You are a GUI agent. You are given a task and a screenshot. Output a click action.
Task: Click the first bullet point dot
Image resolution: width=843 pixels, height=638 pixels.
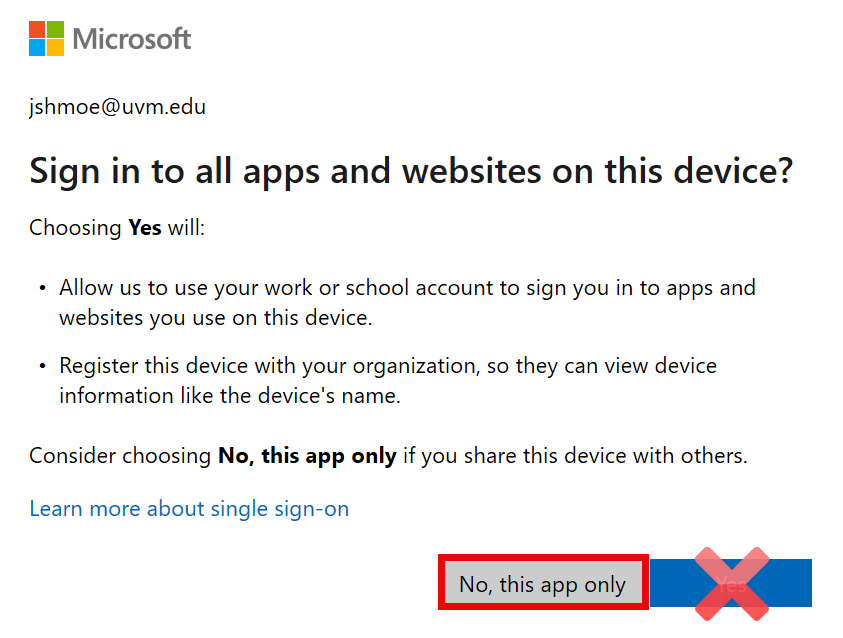click(x=43, y=289)
